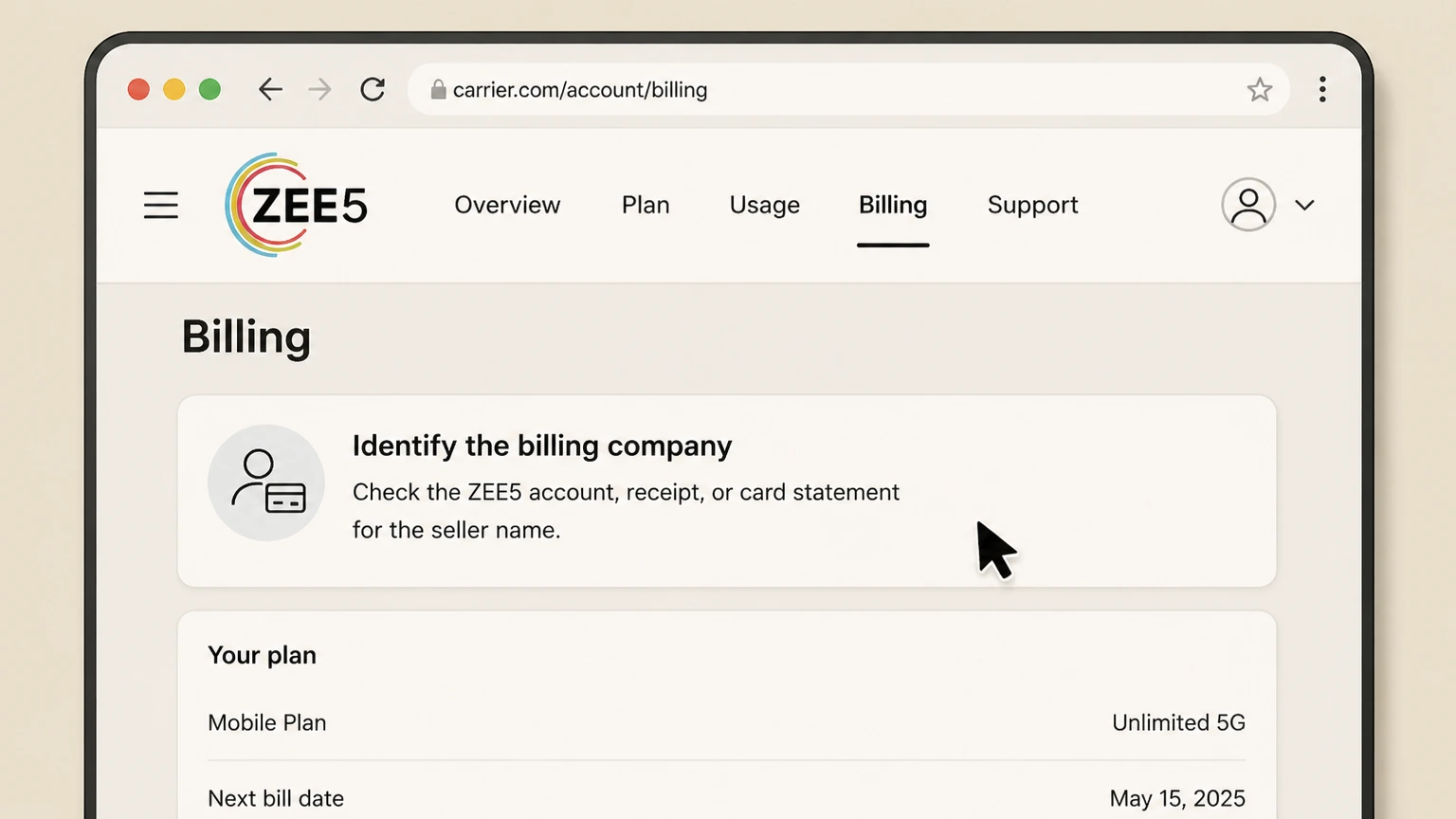Screen dimensions: 1456x819
Task: Open the user profile avatar
Action: 1248,205
